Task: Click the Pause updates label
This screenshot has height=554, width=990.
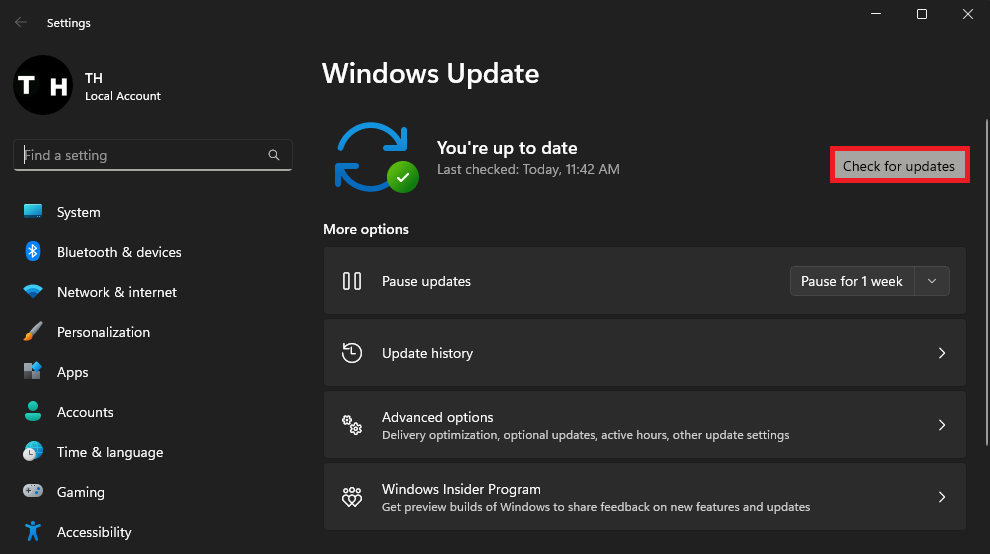Action: 426,281
